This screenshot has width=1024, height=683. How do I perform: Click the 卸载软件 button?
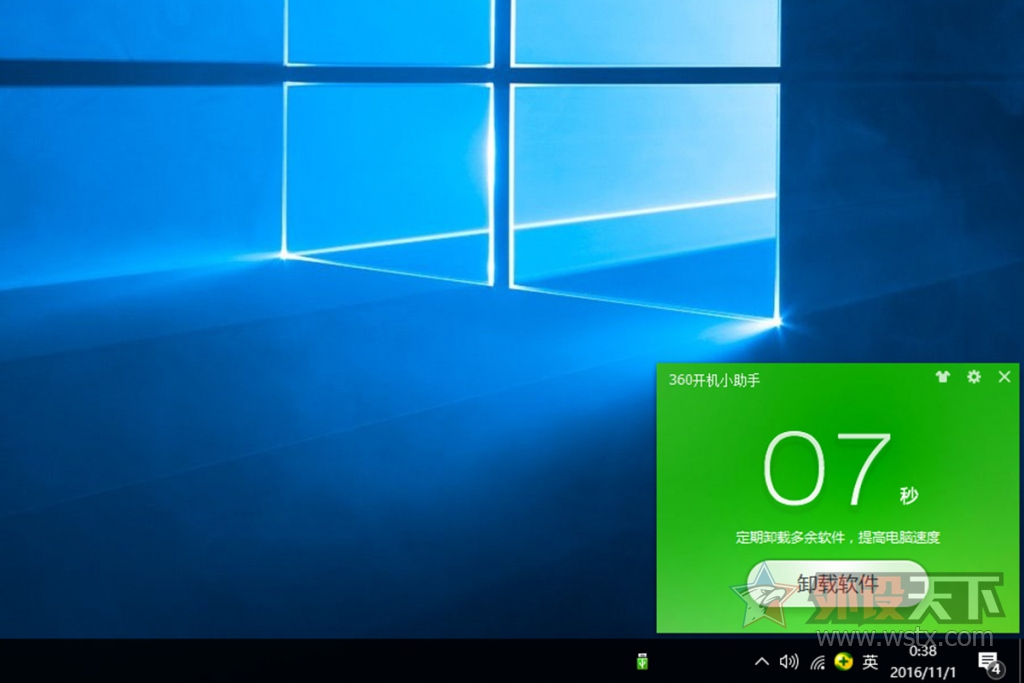click(837, 583)
